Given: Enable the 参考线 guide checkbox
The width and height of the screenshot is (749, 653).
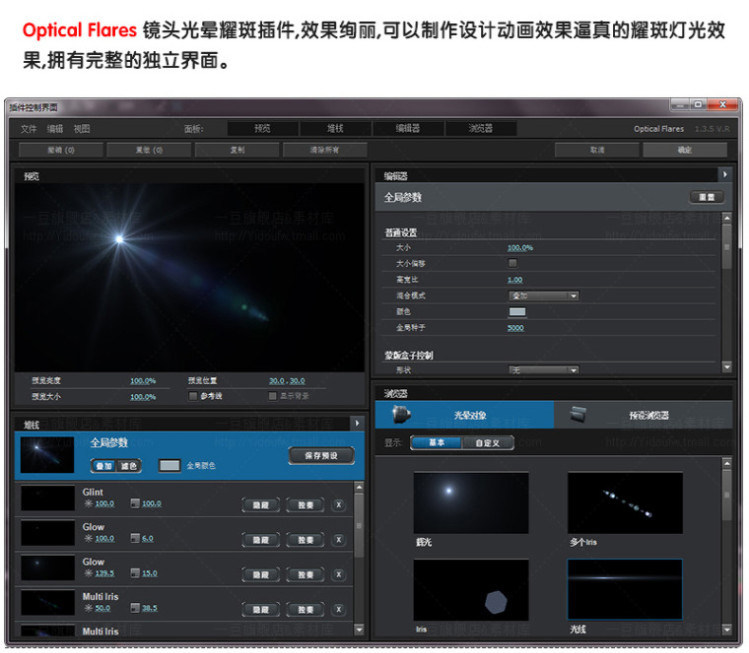Looking at the screenshot, I should coord(193,396).
